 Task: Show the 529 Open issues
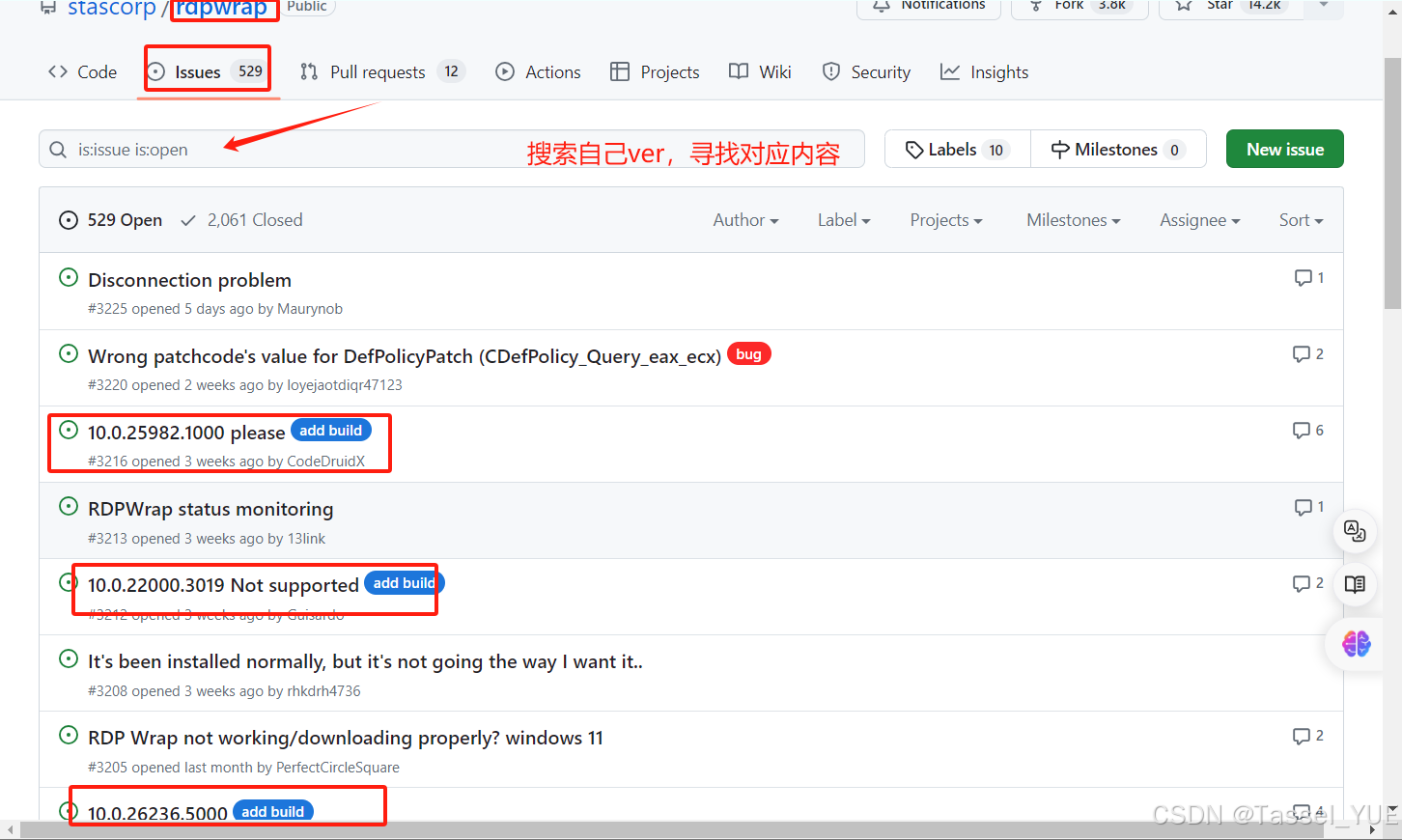pyautogui.click(x=111, y=220)
